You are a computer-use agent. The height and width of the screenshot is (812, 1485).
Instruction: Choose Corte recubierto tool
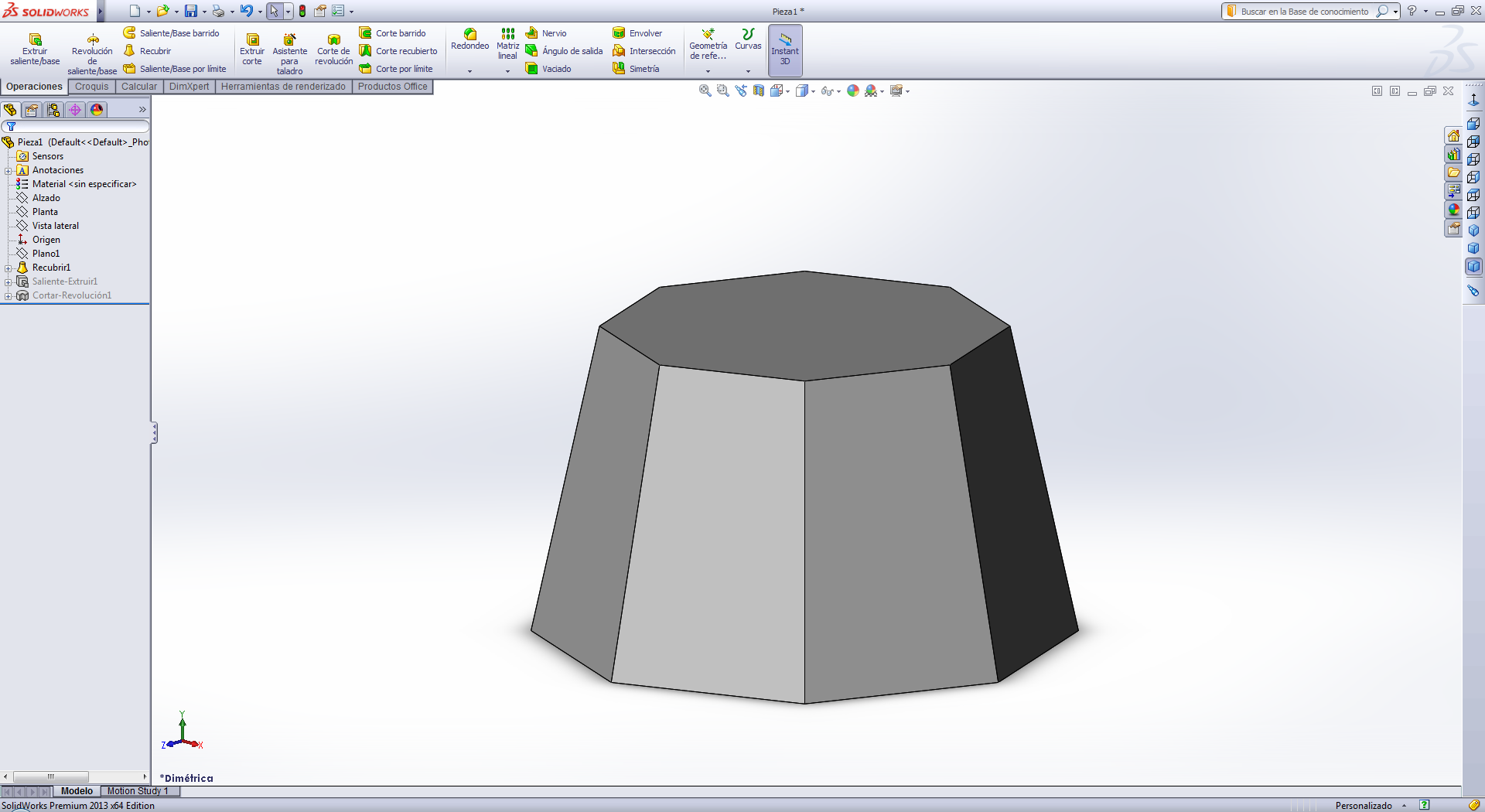[398, 51]
